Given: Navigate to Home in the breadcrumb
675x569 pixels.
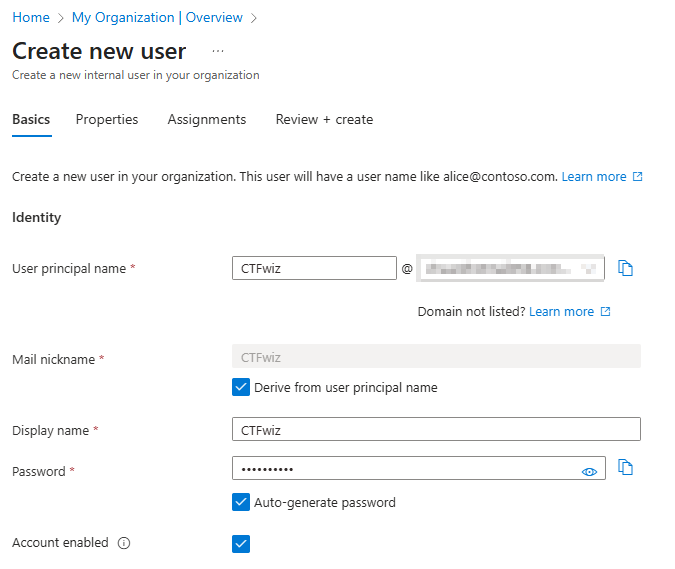Looking at the screenshot, I should [31, 17].
